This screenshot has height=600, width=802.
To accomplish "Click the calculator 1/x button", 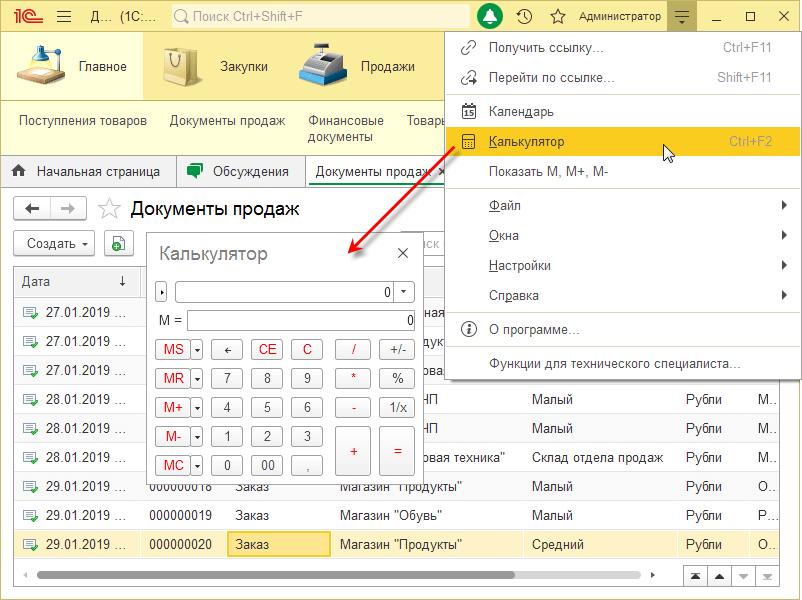I will (x=397, y=408).
